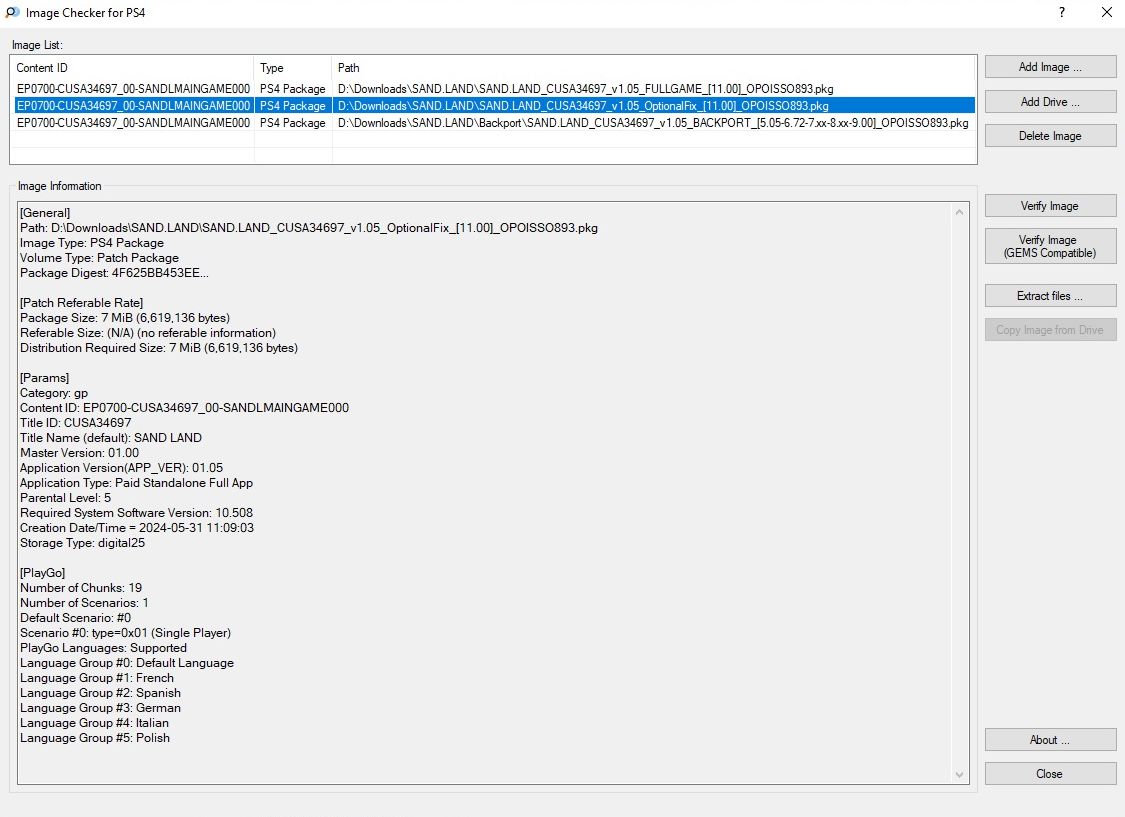Click the Close button at bottom right
The image size is (1125, 817).
click(x=1050, y=773)
